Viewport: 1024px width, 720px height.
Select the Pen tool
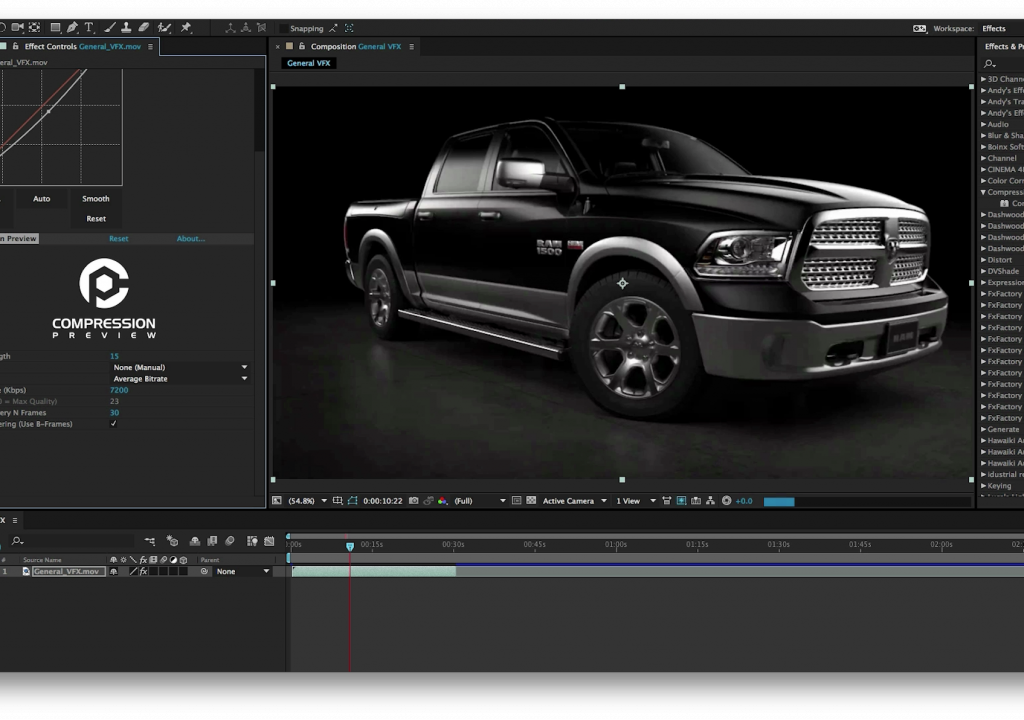(x=72, y=27)
